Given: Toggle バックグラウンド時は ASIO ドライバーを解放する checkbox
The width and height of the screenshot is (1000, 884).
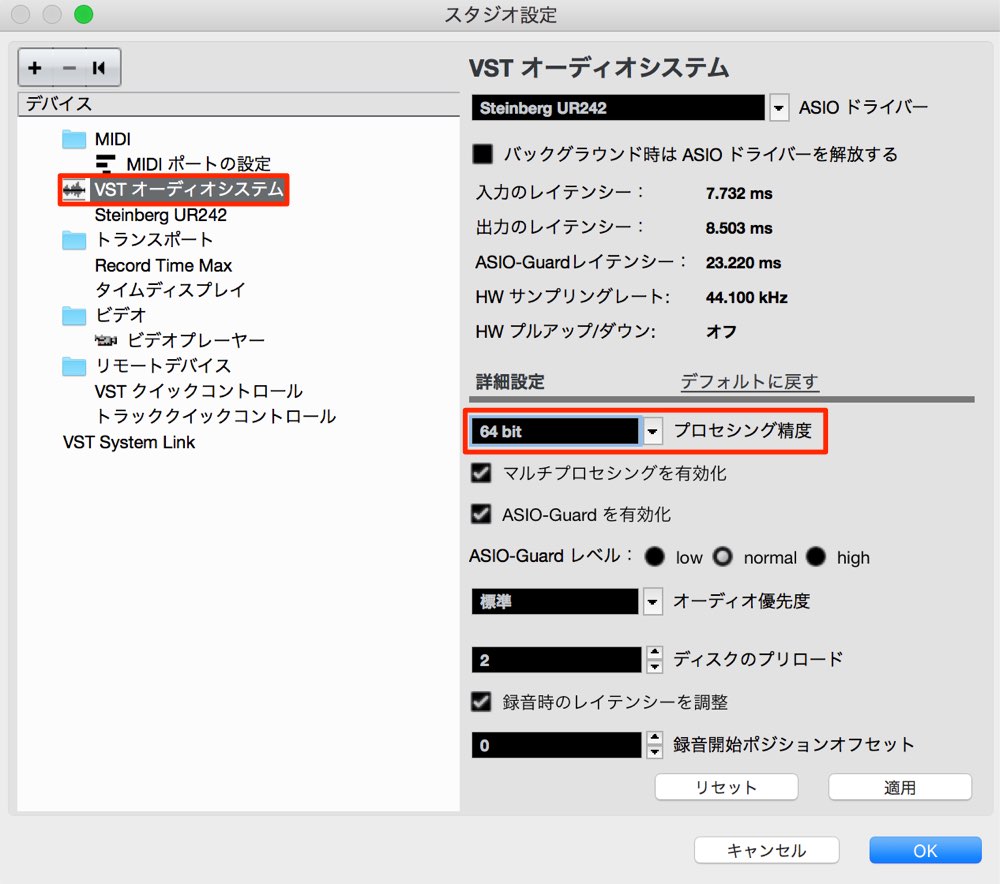Looking at the screenshot, I should pos(483,154).
